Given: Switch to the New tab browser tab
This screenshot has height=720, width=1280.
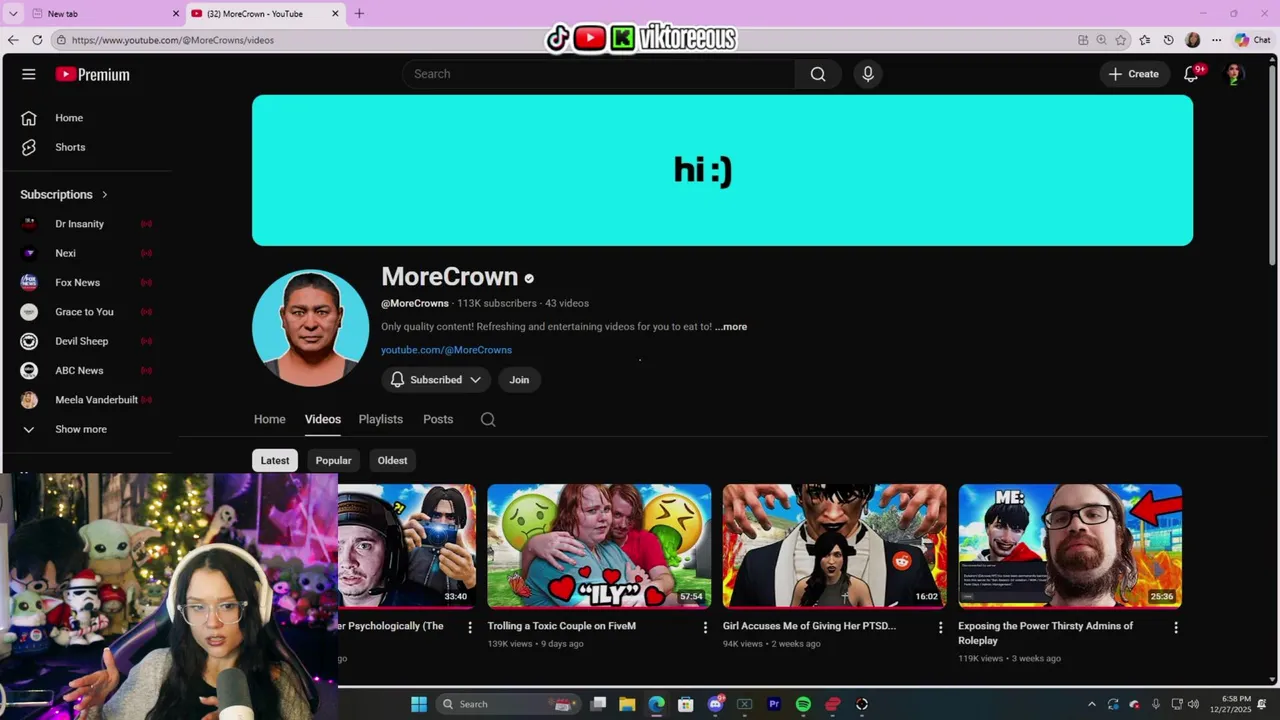Looking at the screenshot, I should point(105,14).
